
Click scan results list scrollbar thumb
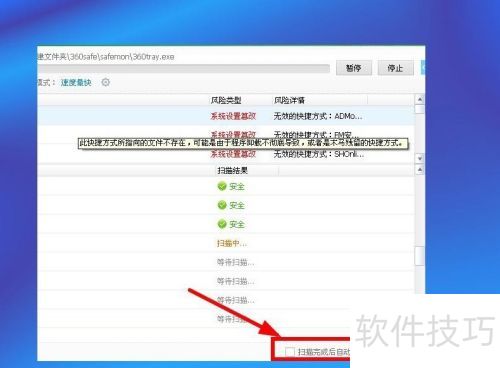(420, 255)
